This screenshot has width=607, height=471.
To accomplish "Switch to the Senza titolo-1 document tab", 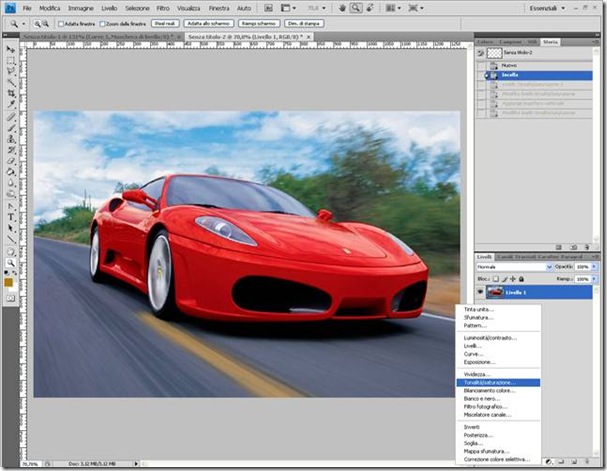I will point(101,36).
